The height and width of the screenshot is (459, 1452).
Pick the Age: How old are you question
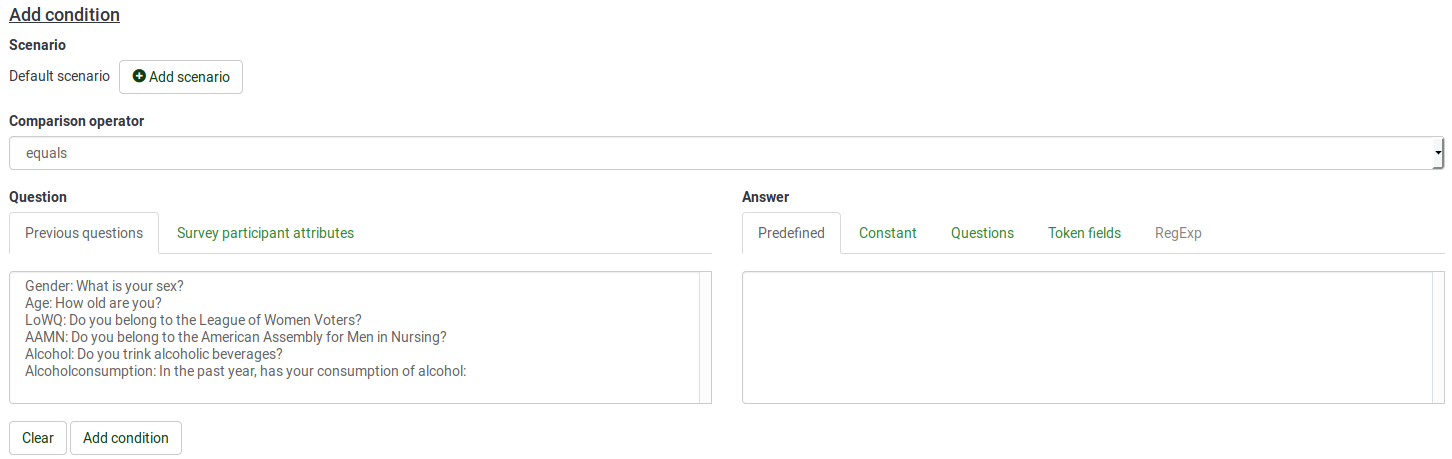click(93, 303)
